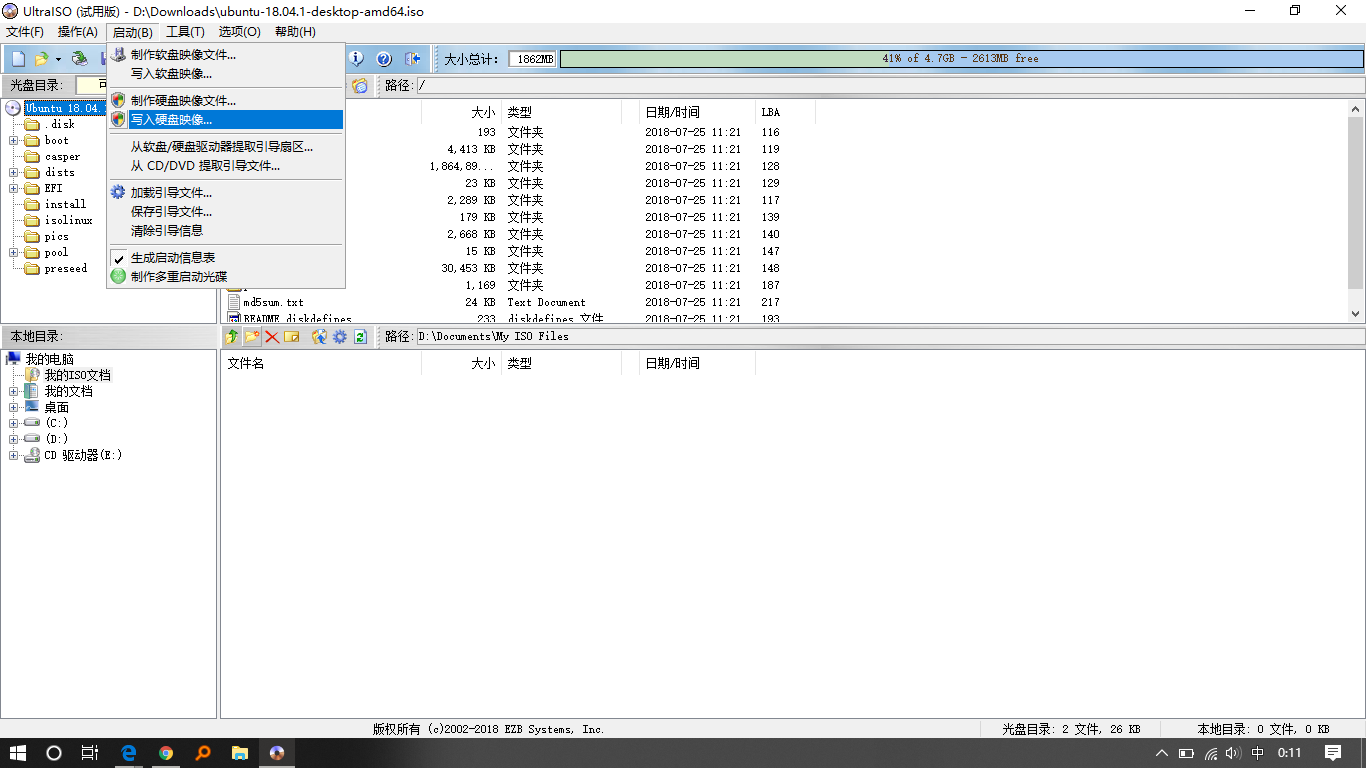This screenshot has height=768, width=1366.
Task: Choose 制作软盘映像文件... from the menu
Action: coord(226,55)
